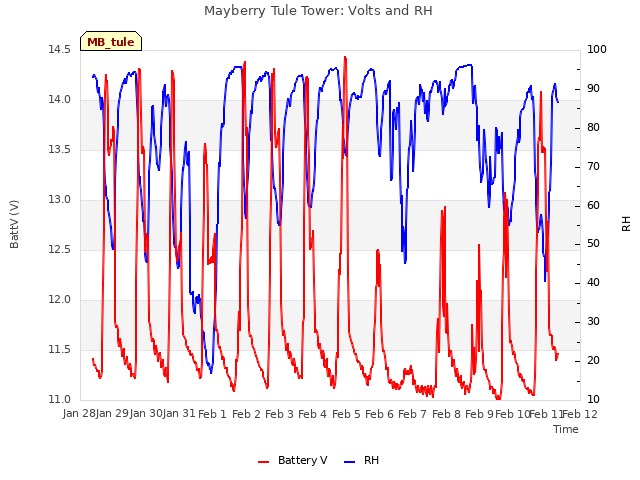The image size is (640, 480).
Task: Click the 13.5 voltage tick label
Action: pos(60,149)
